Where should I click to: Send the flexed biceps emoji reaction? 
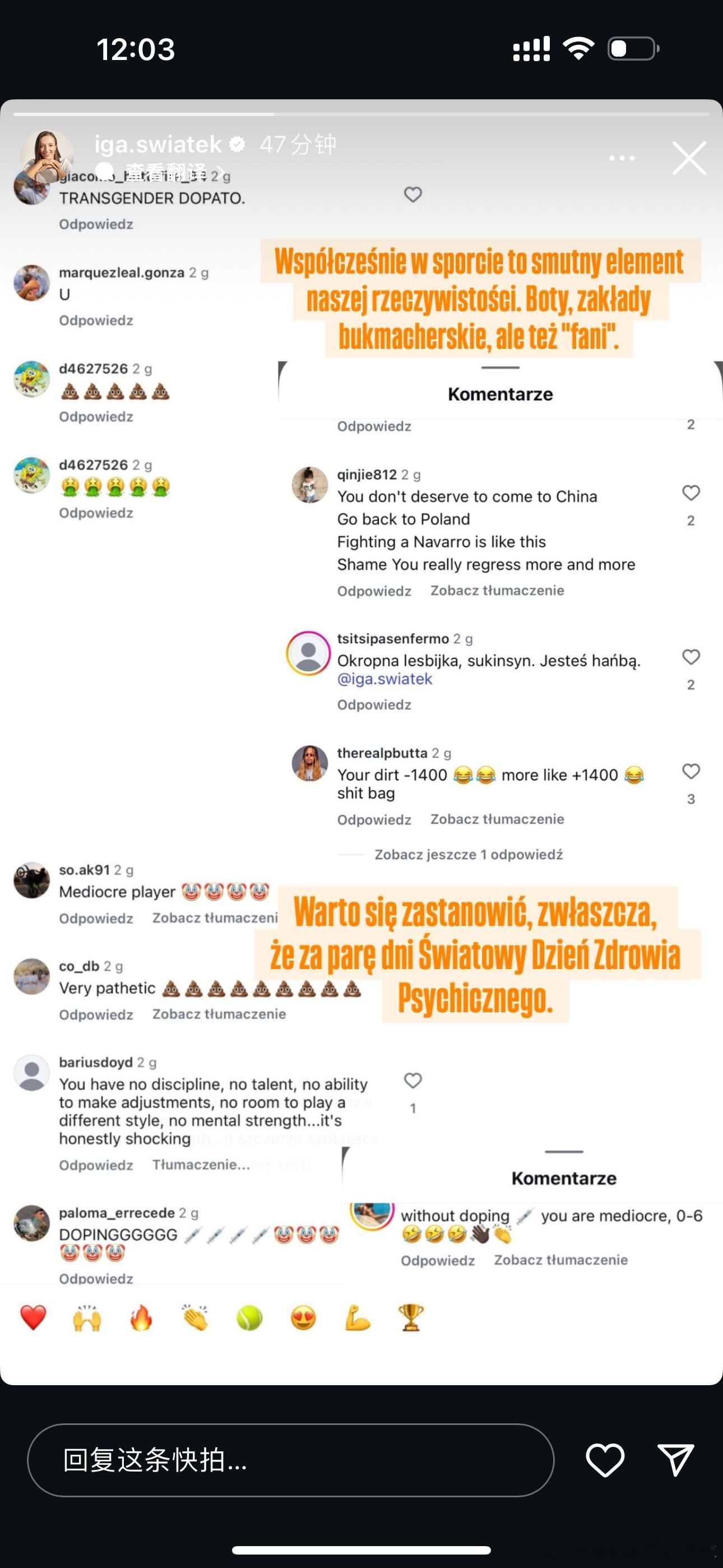(358, 1318)
